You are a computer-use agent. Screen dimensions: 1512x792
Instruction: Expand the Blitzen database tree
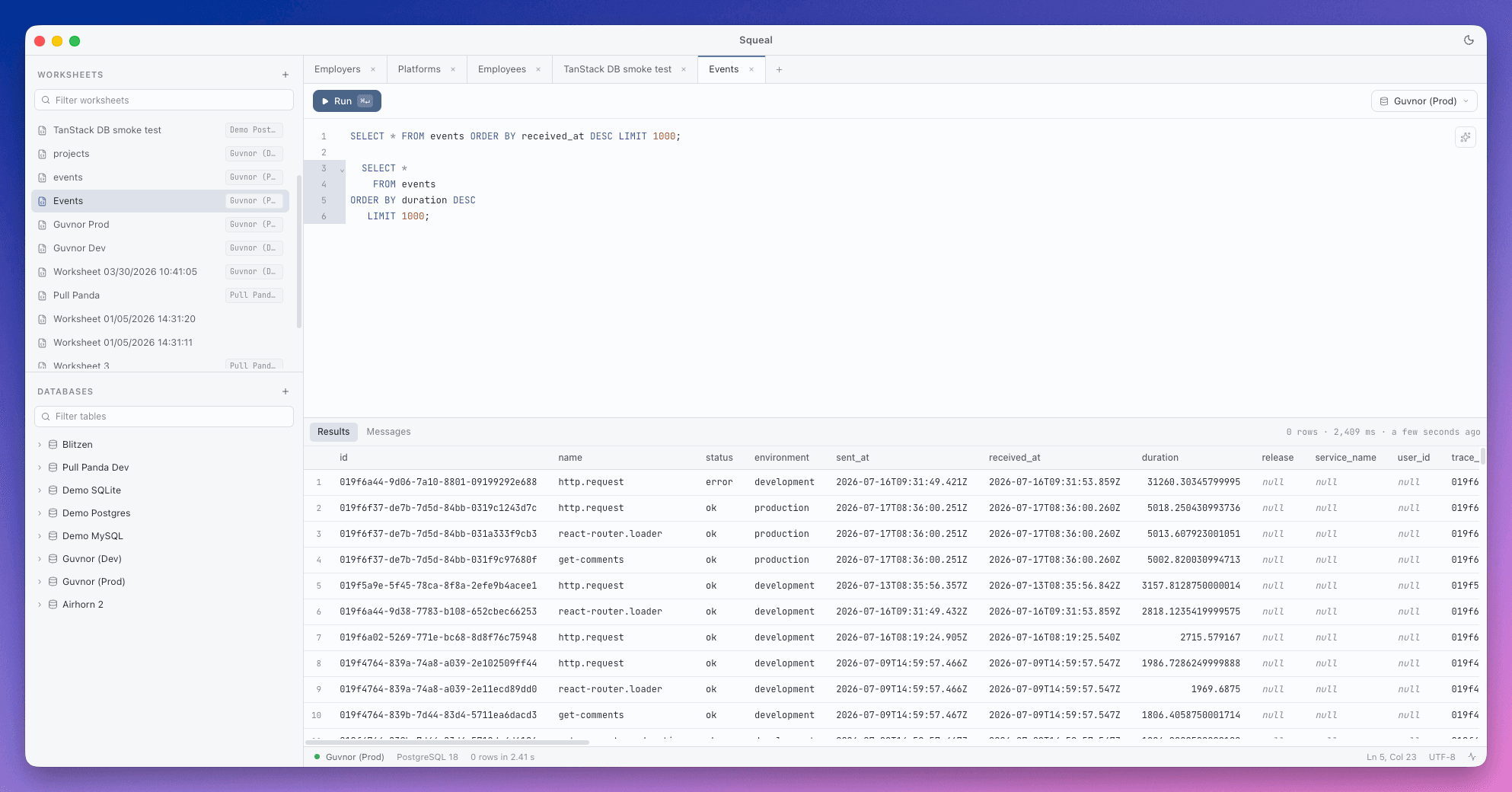tap(40, 445)
